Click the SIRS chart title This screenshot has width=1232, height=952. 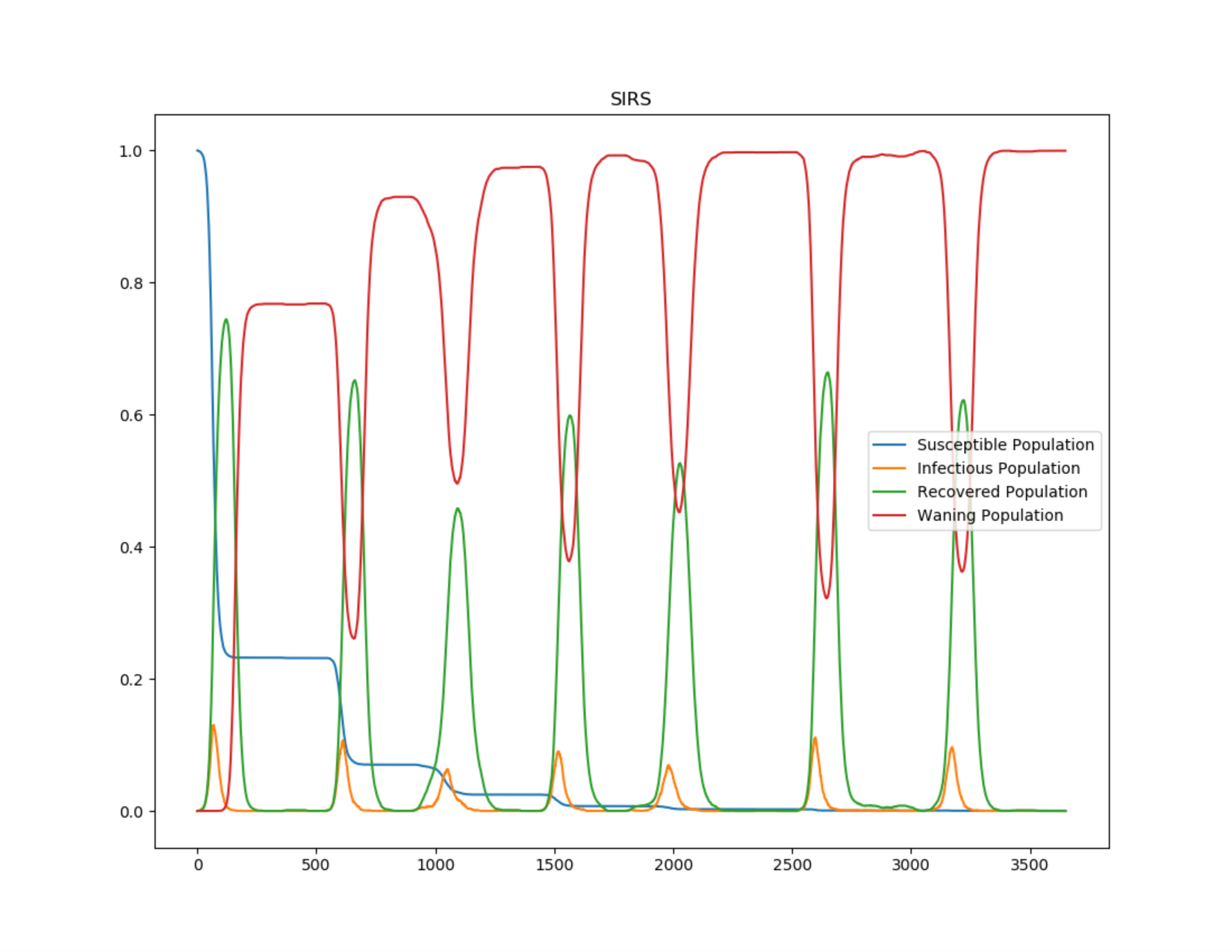(630, 99)
